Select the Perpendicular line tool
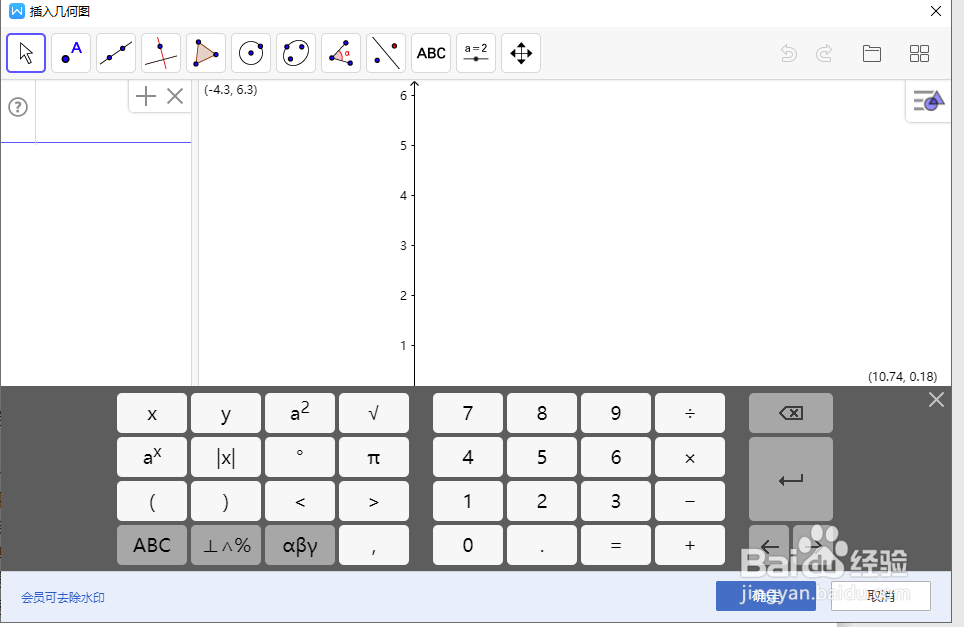 (160, 53)
